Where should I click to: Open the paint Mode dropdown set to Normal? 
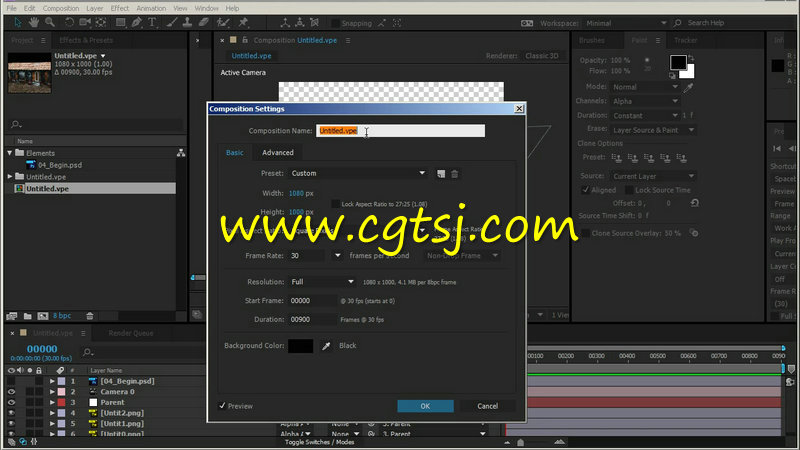click(x=645, y=87)
